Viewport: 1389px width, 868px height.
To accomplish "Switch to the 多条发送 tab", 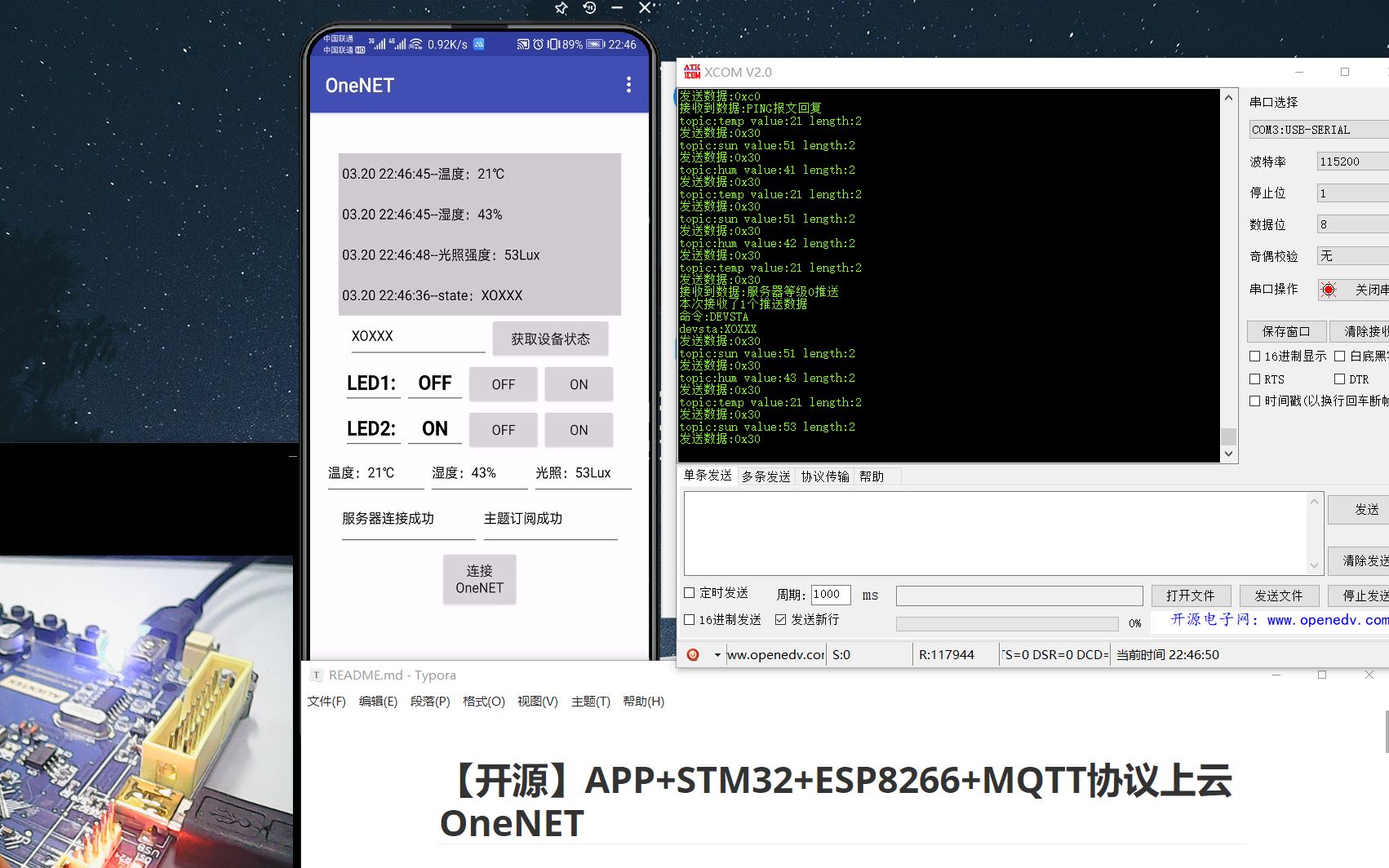I will click(x=765, y=476).
